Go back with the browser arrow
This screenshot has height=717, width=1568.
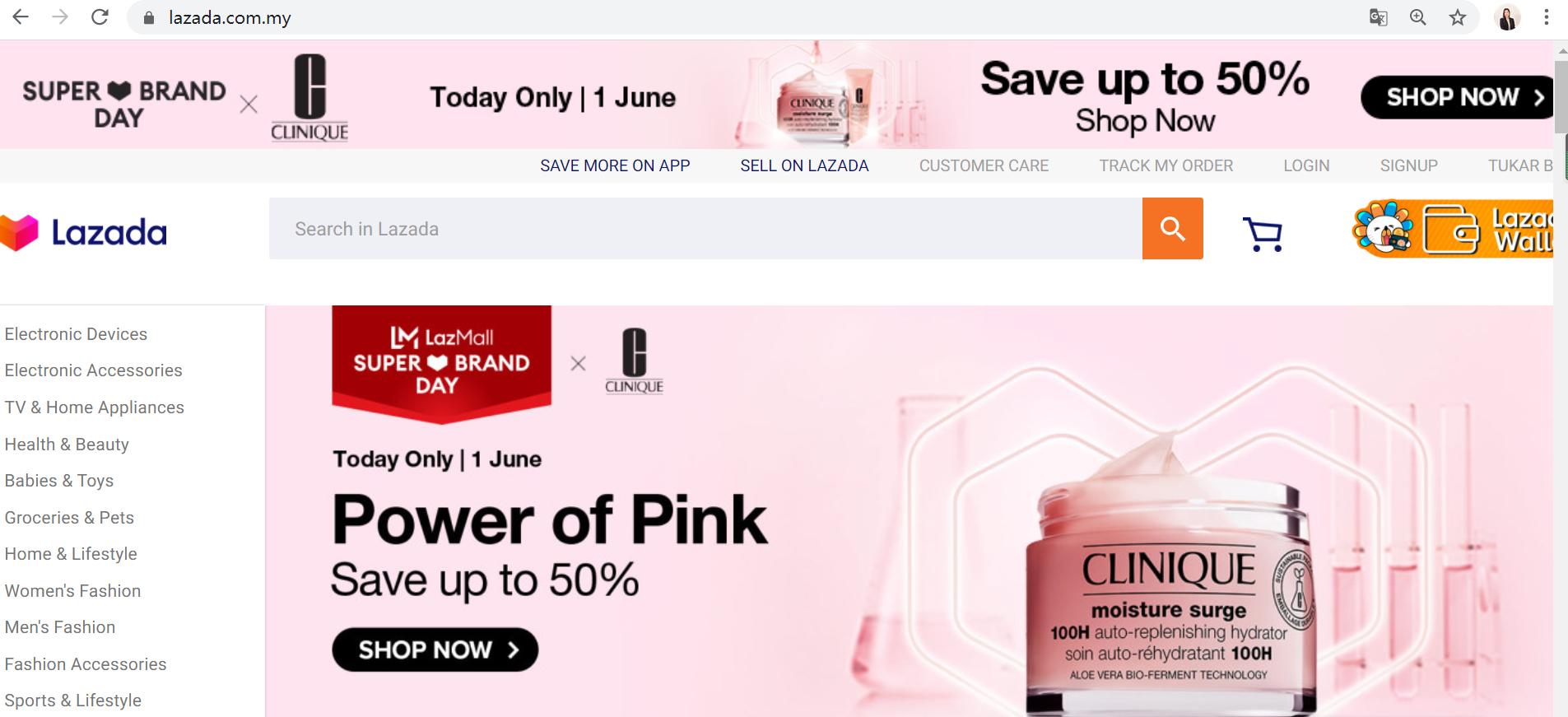[x=21, y=17]
